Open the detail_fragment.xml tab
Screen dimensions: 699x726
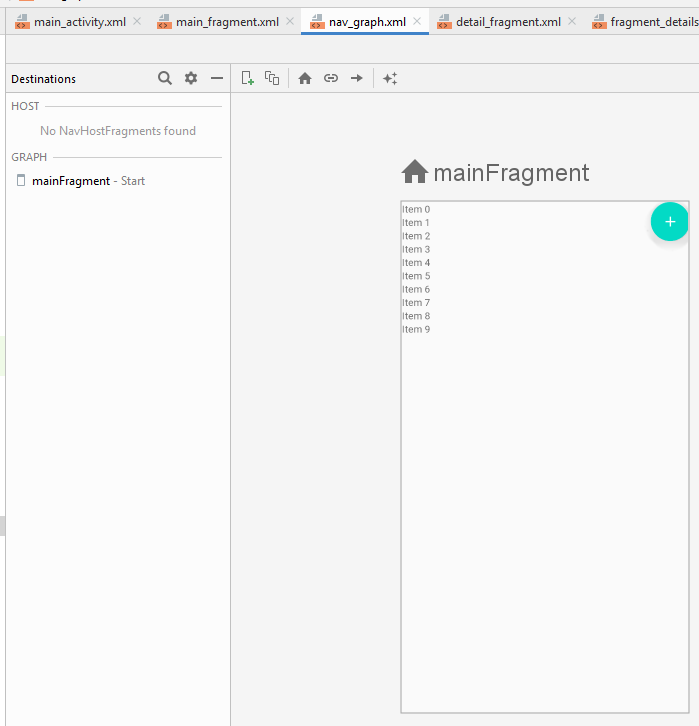pos(508,21)
